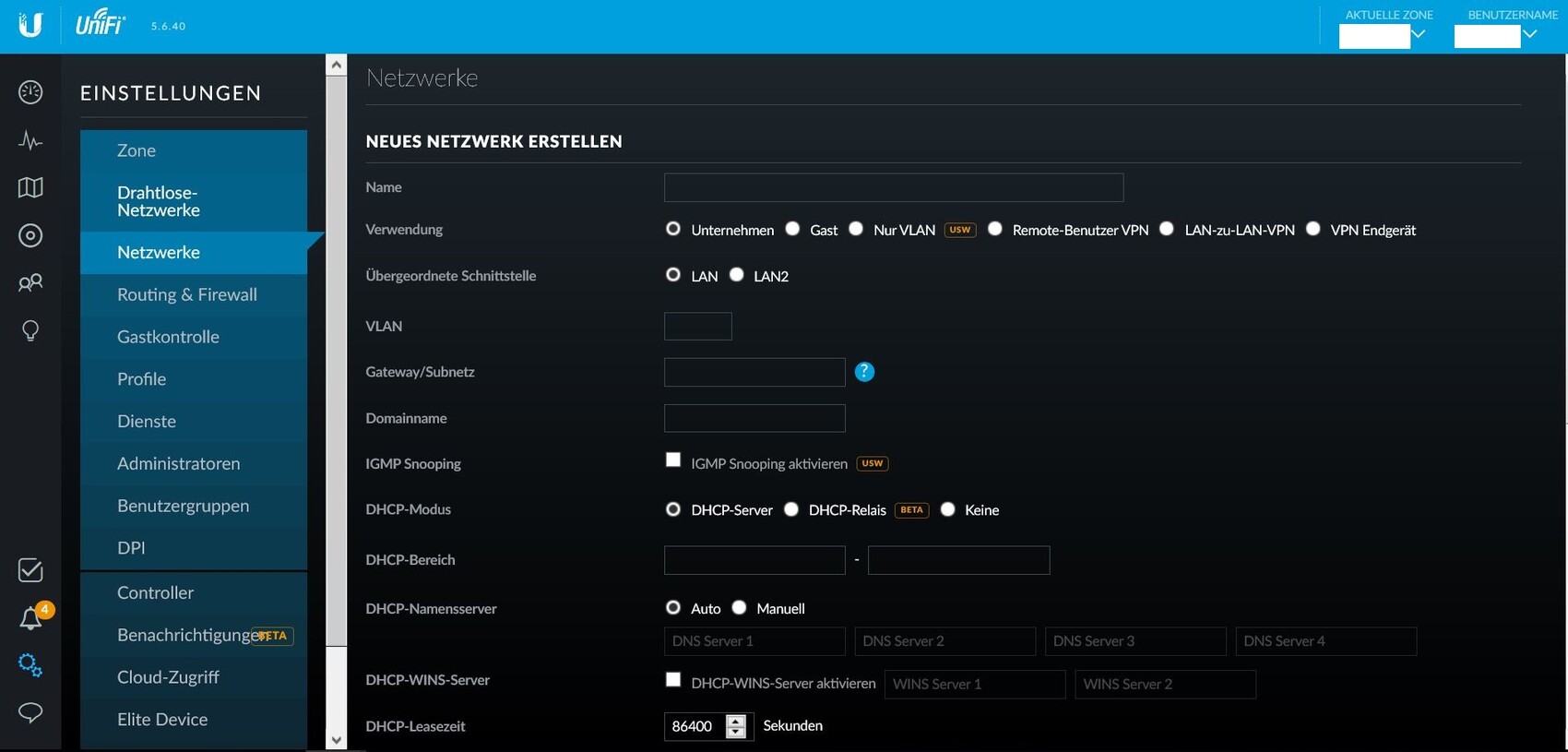Open the Dashboard gauge icon in sidebar
This screenshot has width=1568, height=752.
(x=30, y=92)
